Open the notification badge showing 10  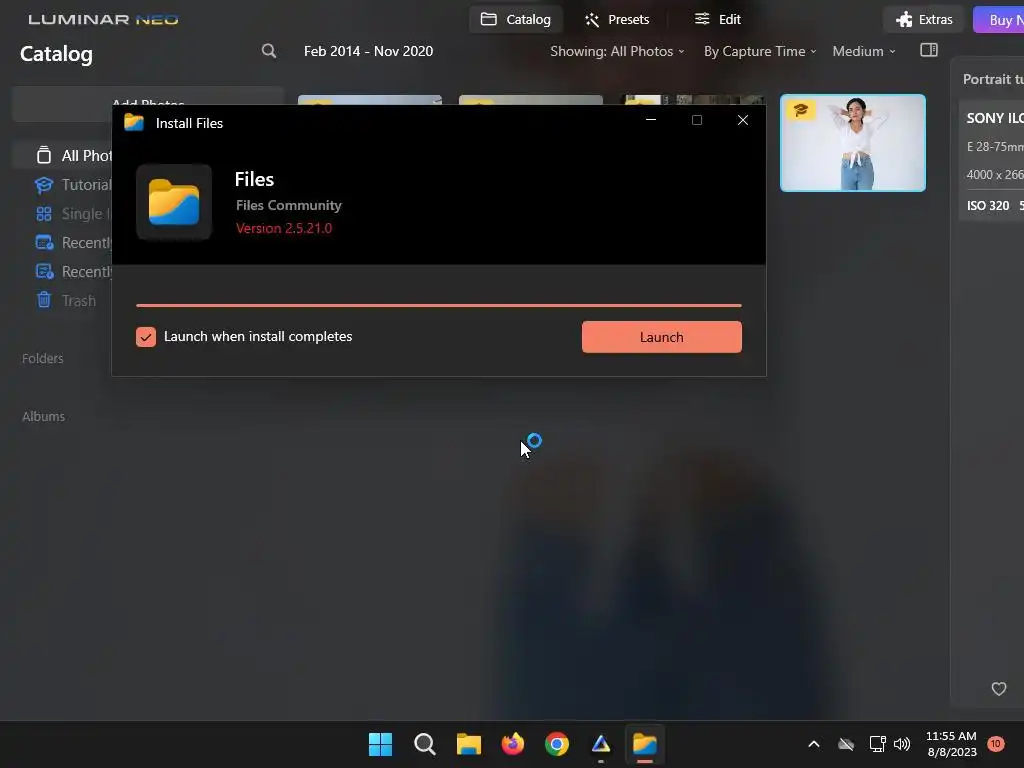(995, 744)
